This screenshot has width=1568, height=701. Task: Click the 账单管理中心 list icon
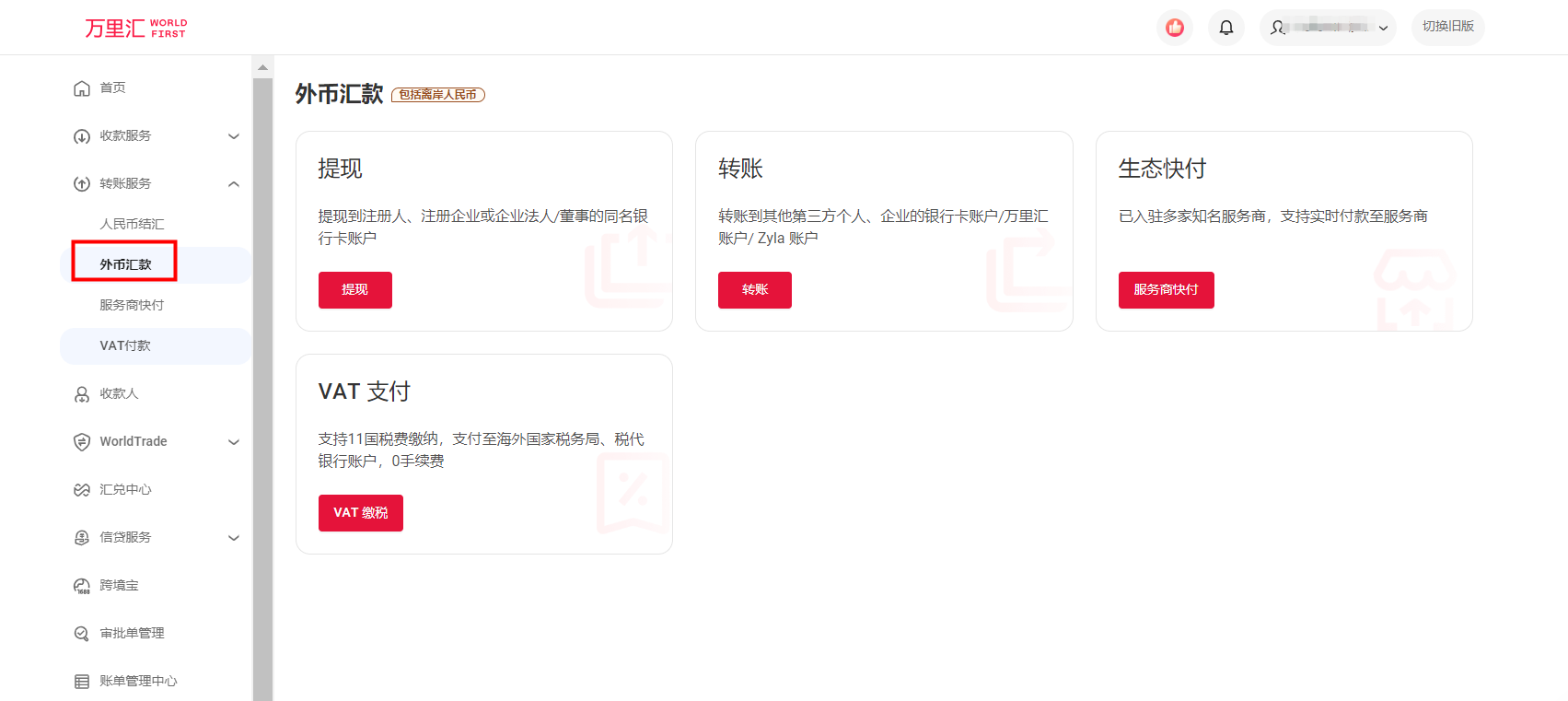(82, 682)
